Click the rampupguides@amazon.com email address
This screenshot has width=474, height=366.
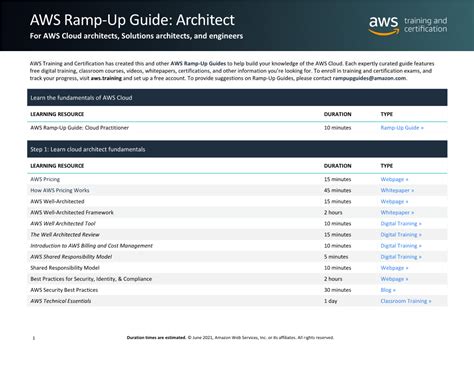[369, 78]
